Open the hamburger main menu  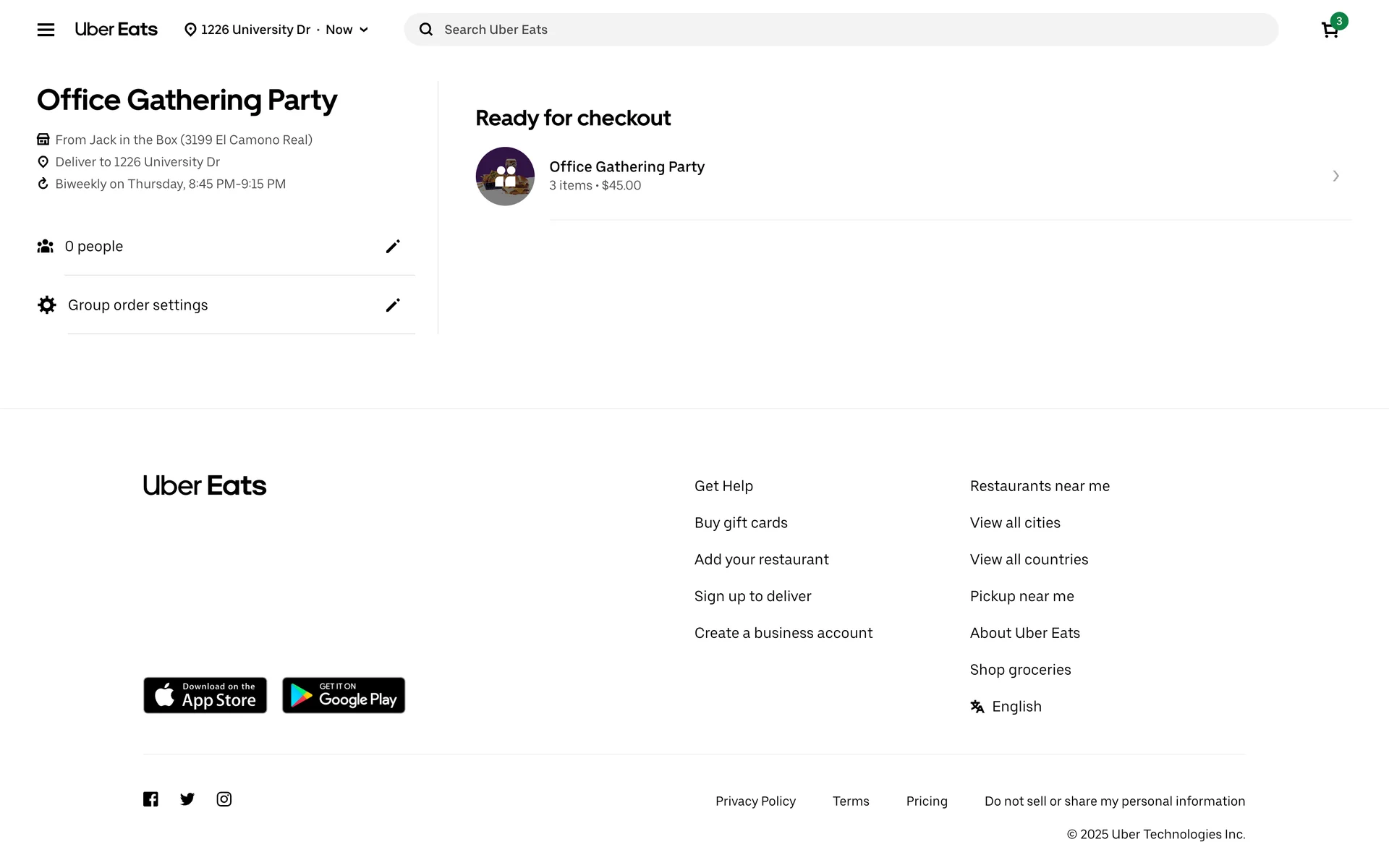(x=46, y=30)
